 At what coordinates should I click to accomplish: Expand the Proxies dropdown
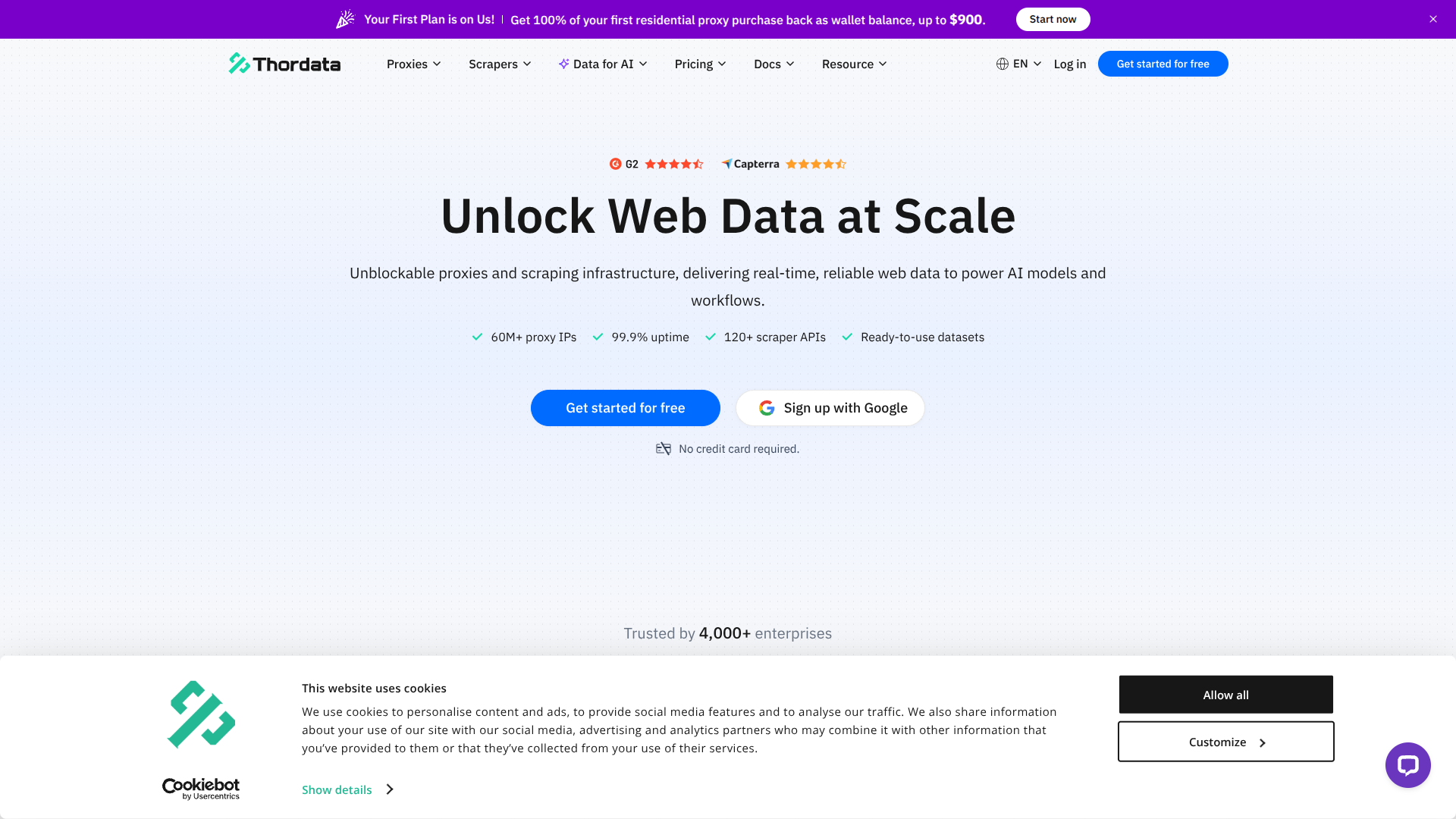(413, 64)
